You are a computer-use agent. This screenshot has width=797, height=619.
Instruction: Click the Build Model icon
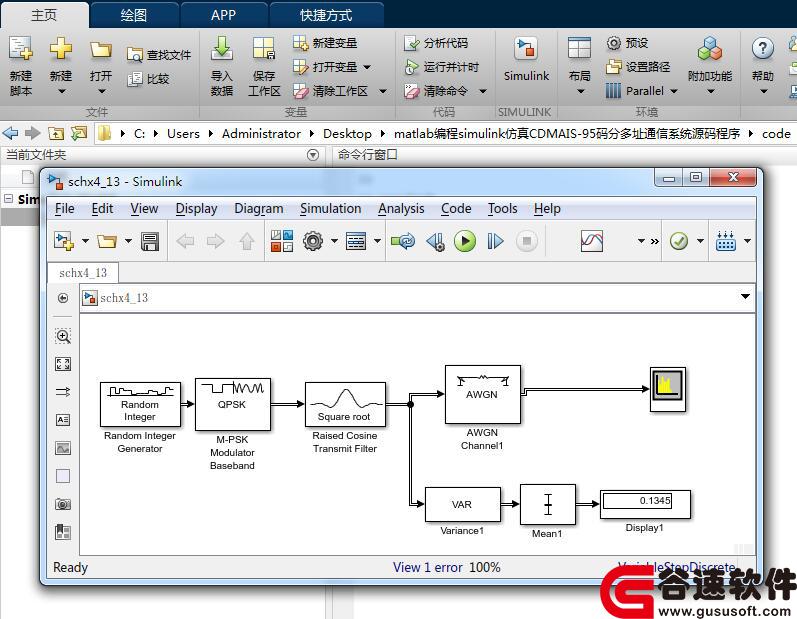(725, 241)
